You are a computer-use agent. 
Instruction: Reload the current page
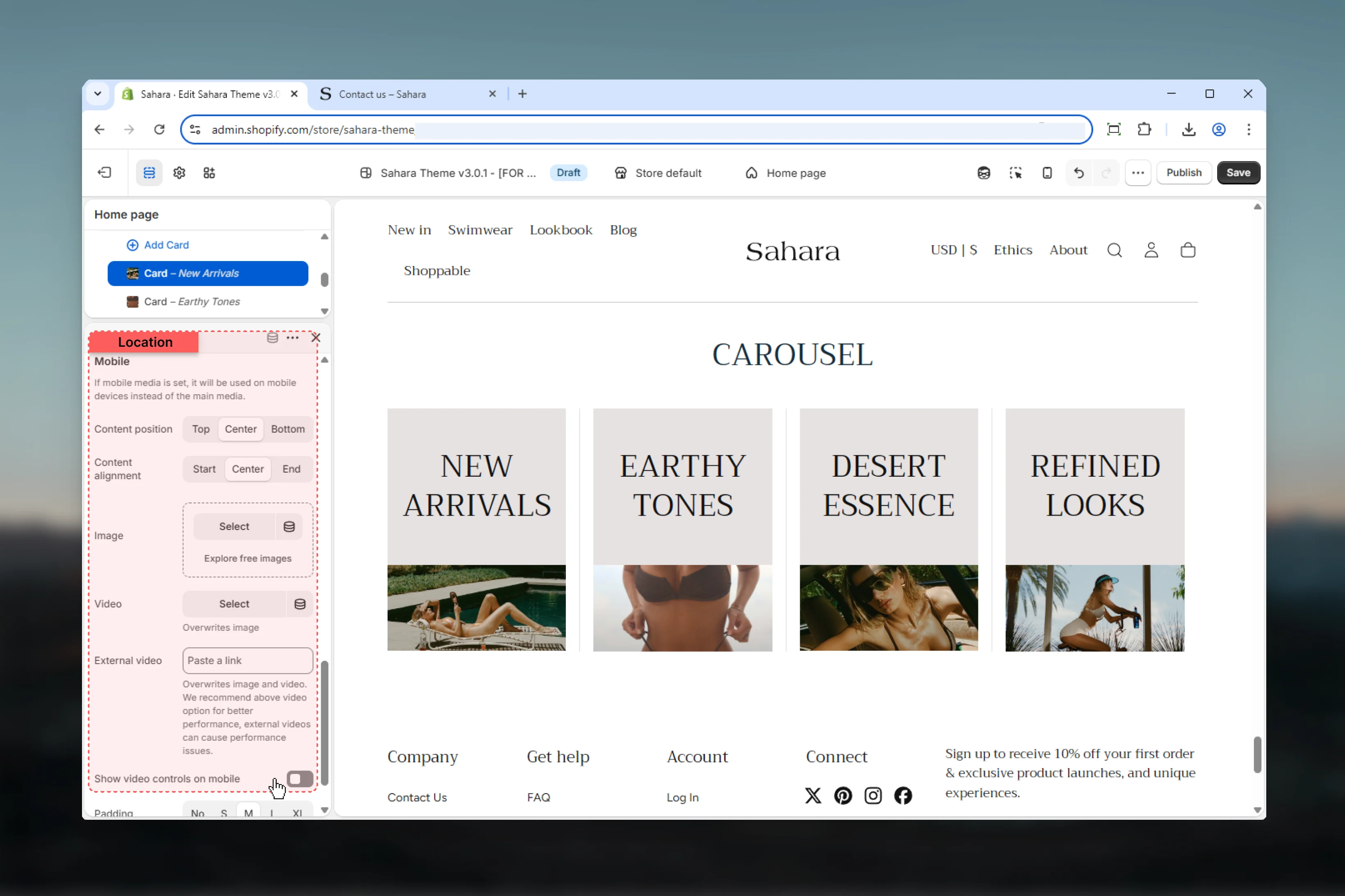(160, 129)
